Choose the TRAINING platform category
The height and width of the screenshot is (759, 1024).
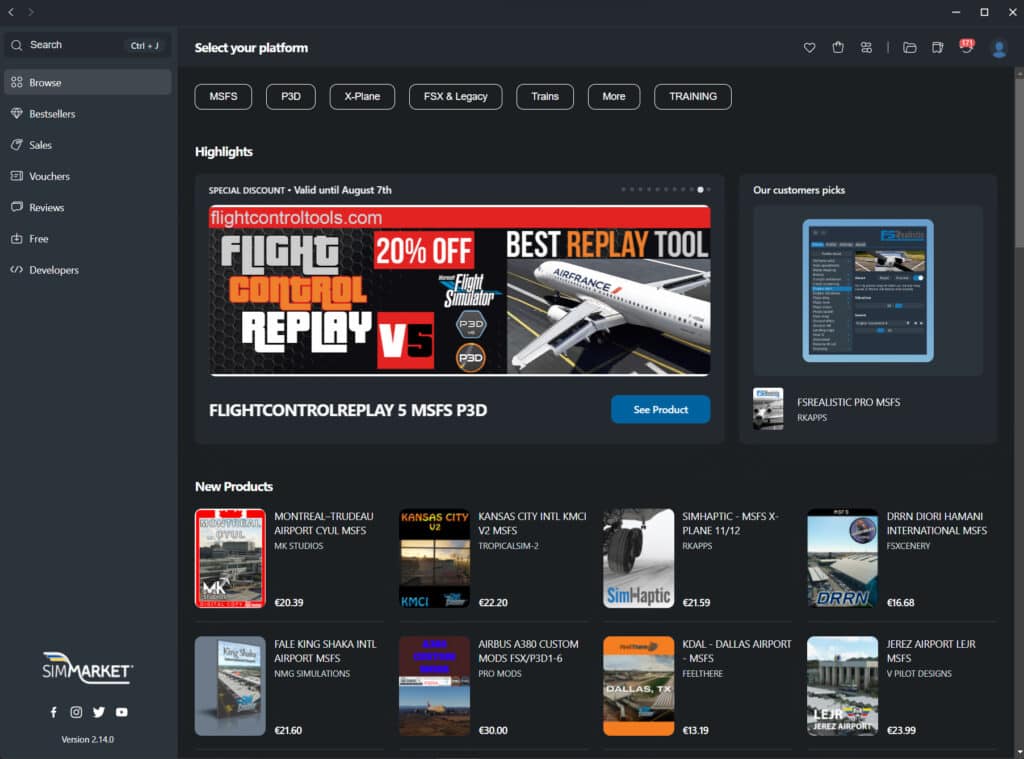[x=692, y=97]
